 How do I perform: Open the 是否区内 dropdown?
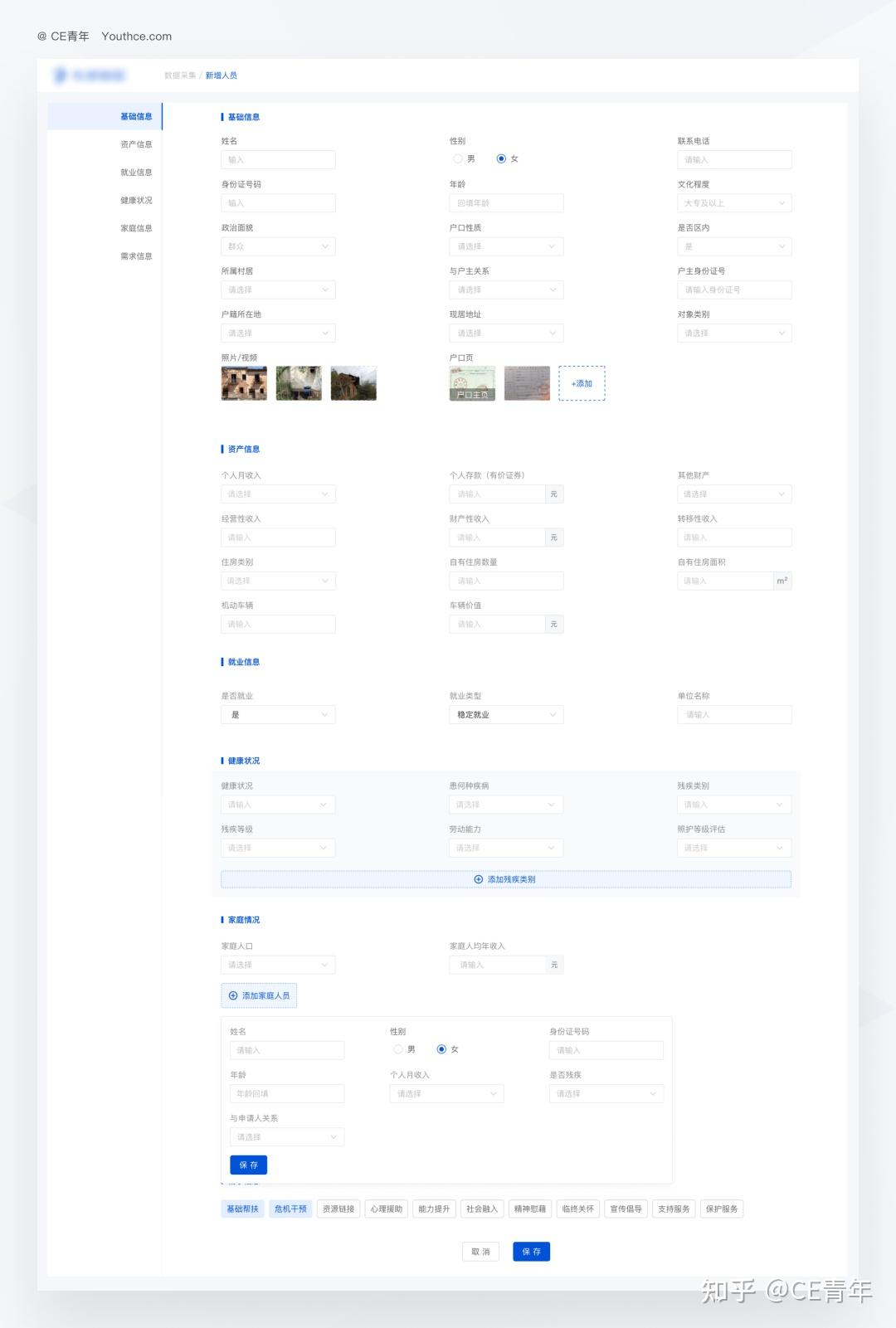[734, 246]
